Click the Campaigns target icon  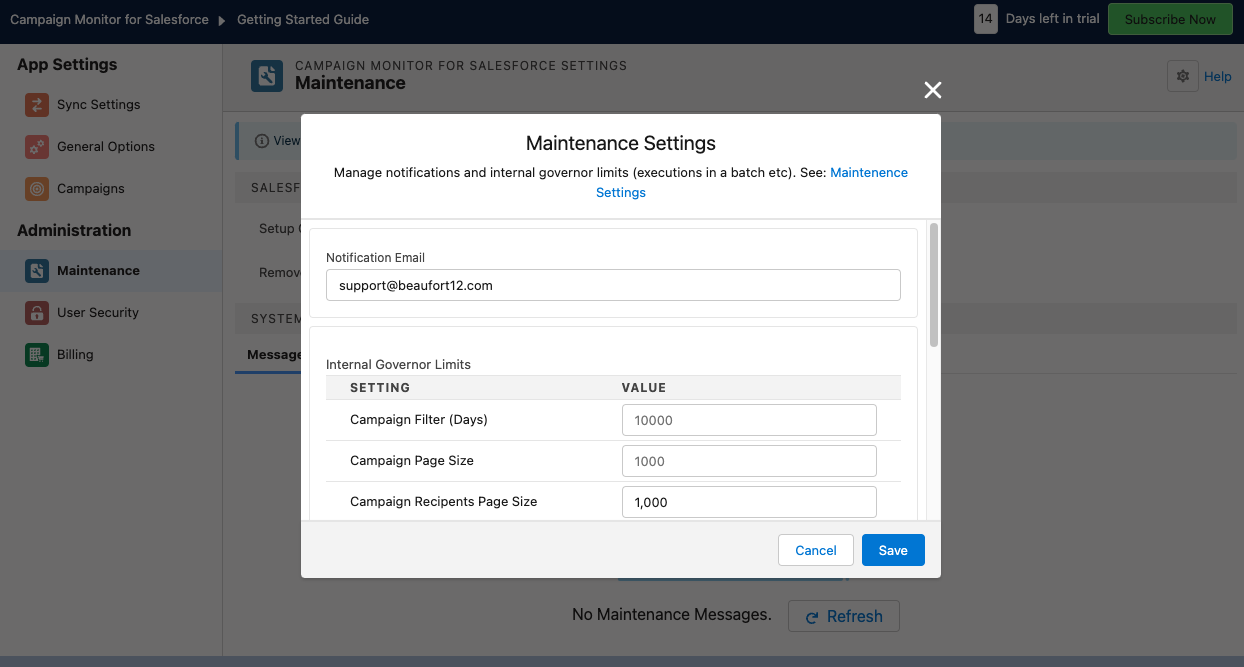(x=37, y=189)
